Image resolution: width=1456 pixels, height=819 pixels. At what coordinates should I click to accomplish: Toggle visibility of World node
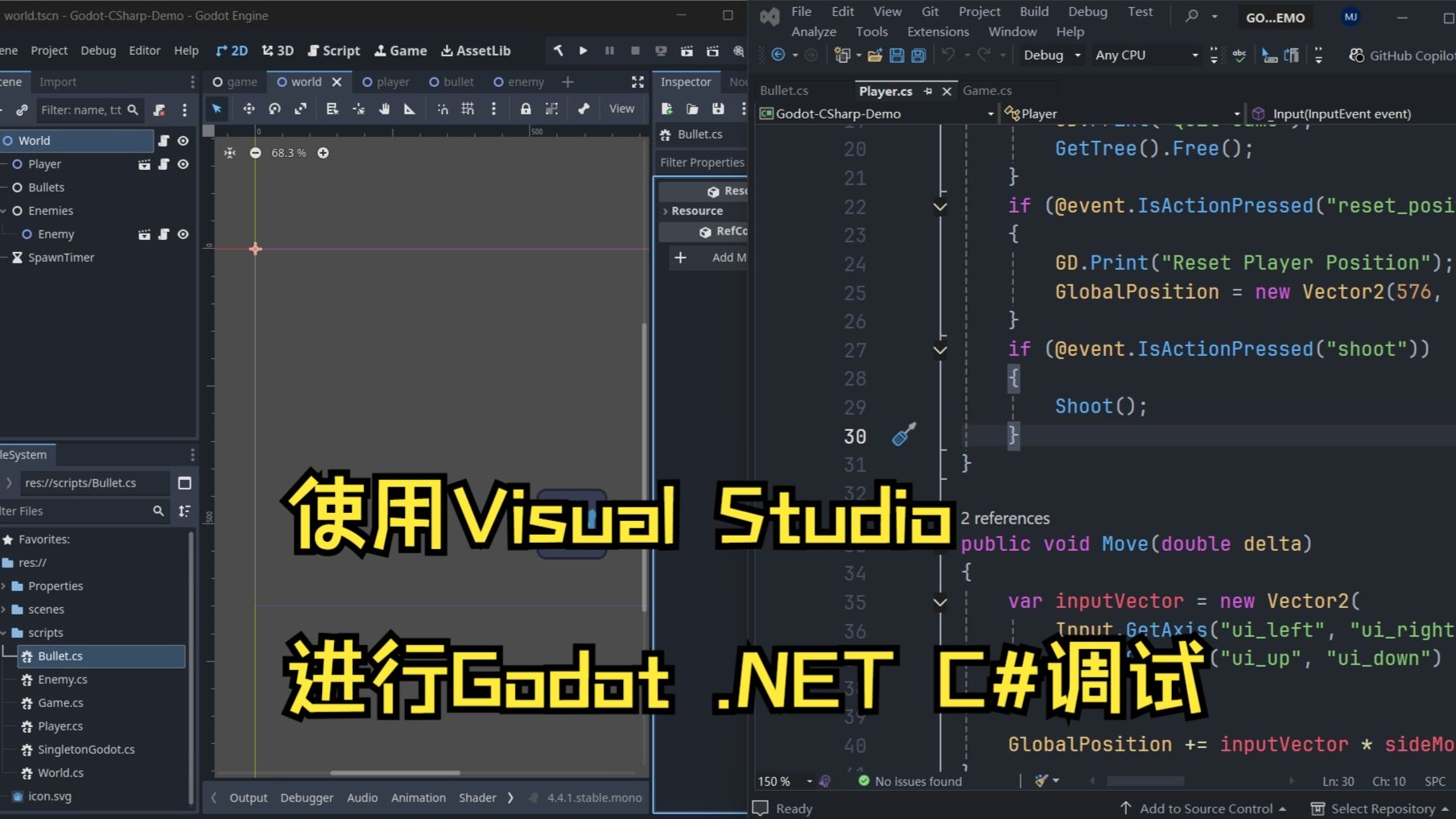tap(184, 141)
